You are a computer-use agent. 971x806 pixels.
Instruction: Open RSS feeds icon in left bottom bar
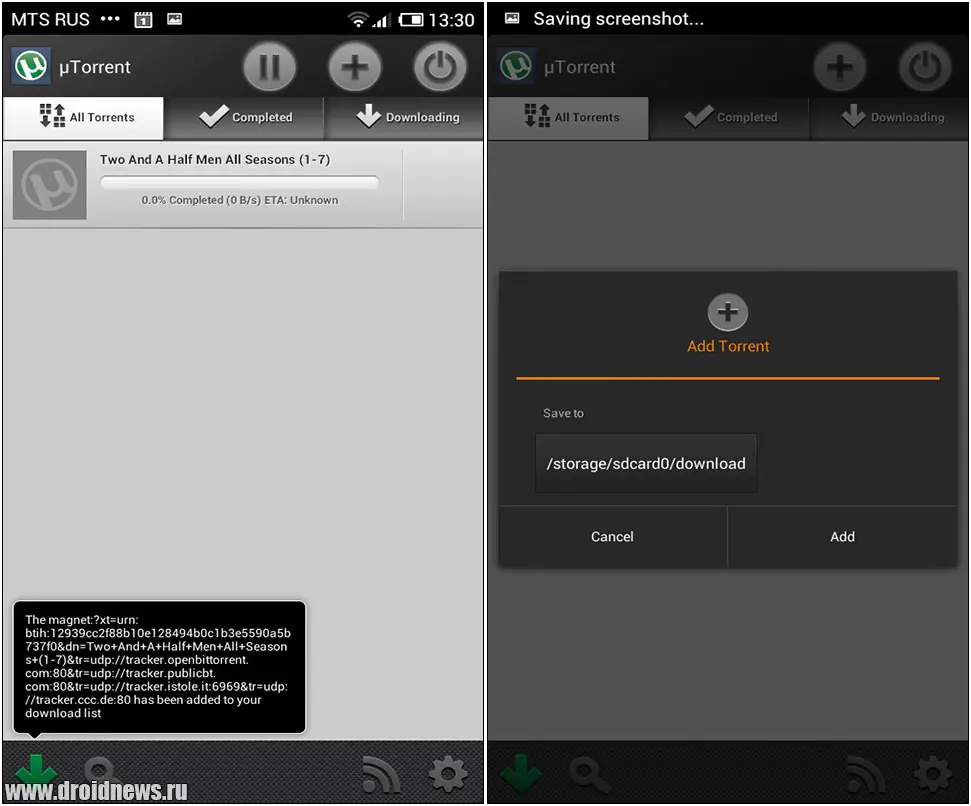coord(381,774)
